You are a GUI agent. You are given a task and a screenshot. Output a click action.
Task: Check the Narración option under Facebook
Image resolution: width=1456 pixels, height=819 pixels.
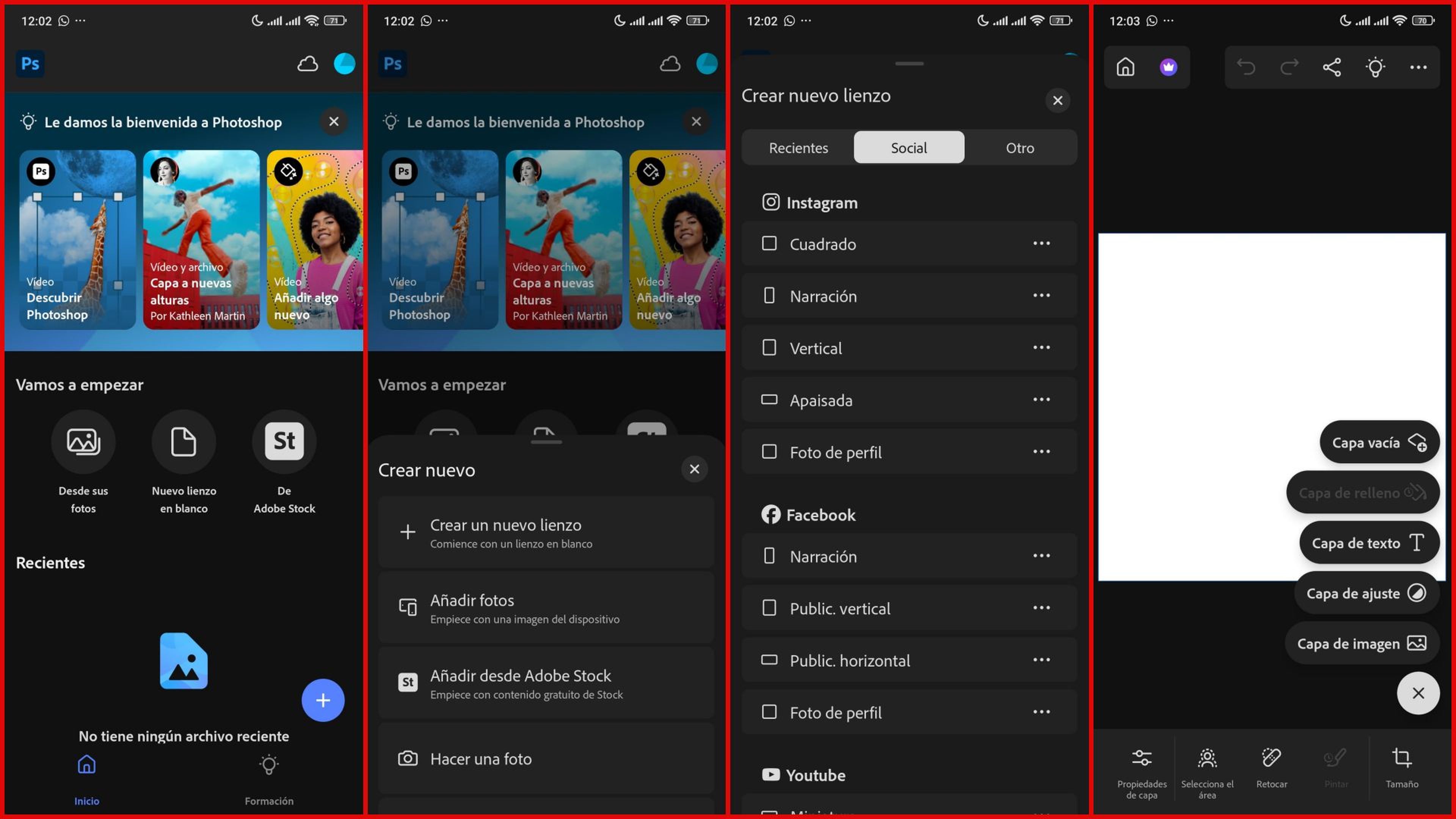tap(823, 556)
